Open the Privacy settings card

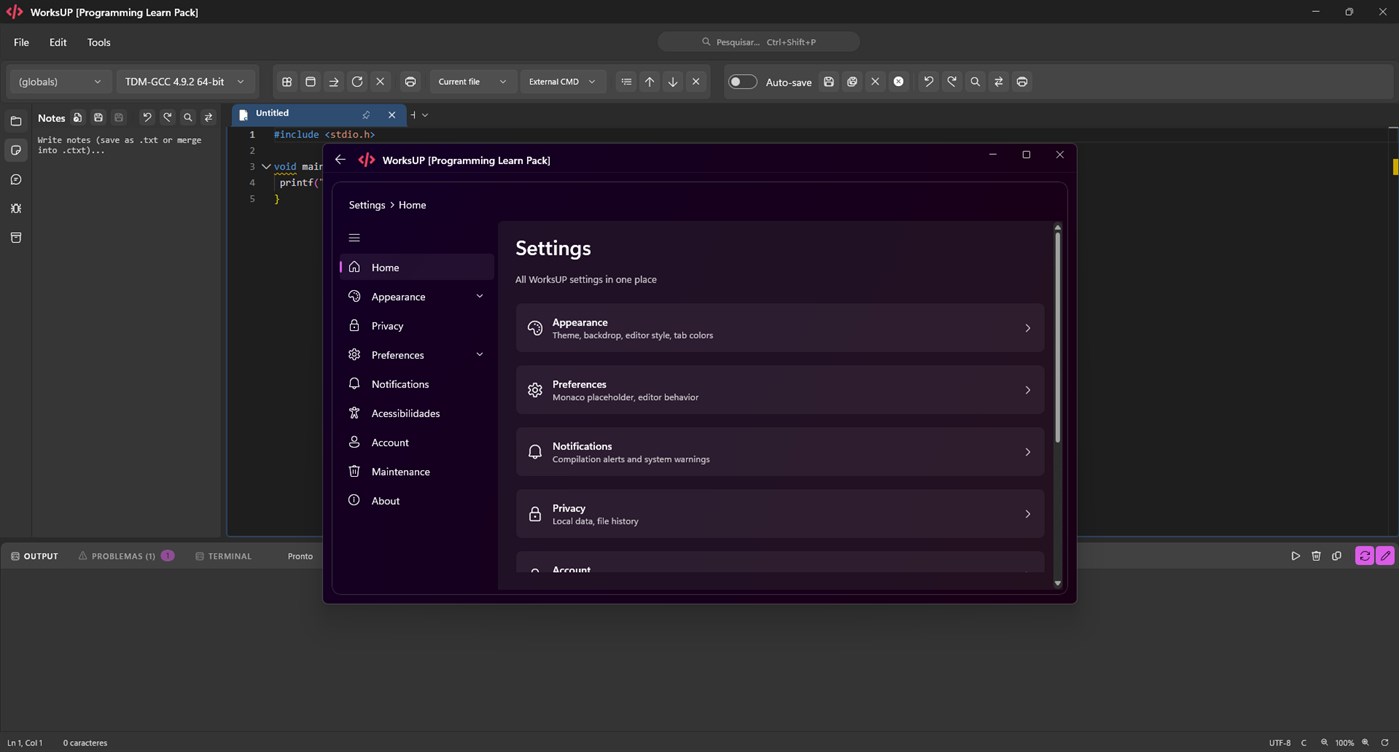[780, 514]
